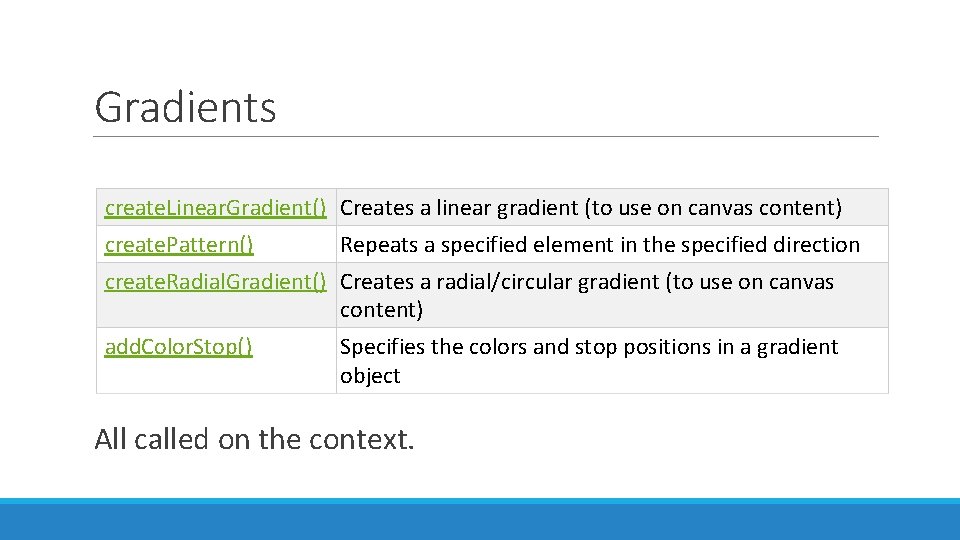Open the add.Color.Stop() link
The width and height of the screenshot is (960, 540).
[179, 347]
